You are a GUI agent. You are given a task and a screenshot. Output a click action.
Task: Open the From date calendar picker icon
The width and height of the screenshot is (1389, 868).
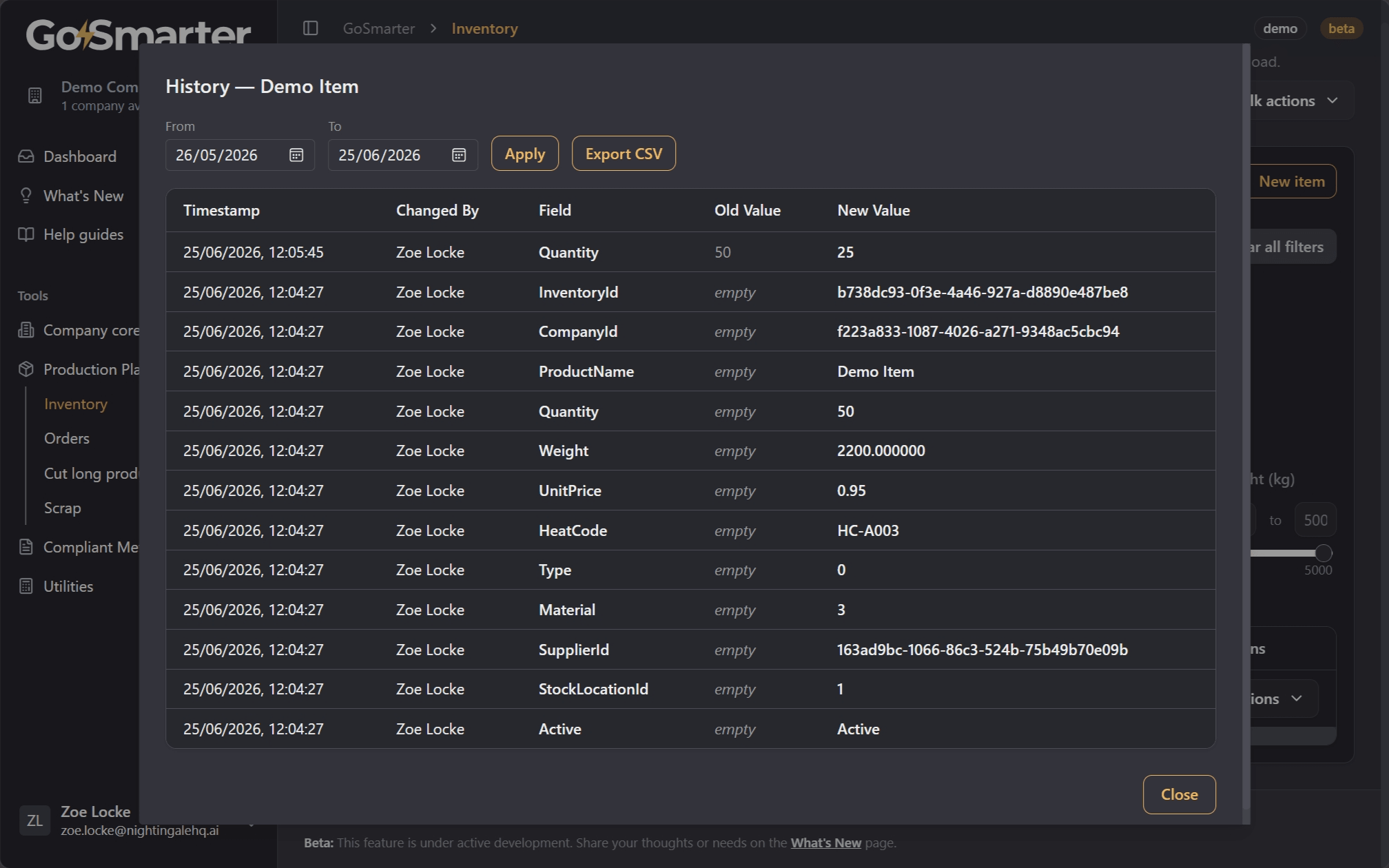(x=296, y=155)
